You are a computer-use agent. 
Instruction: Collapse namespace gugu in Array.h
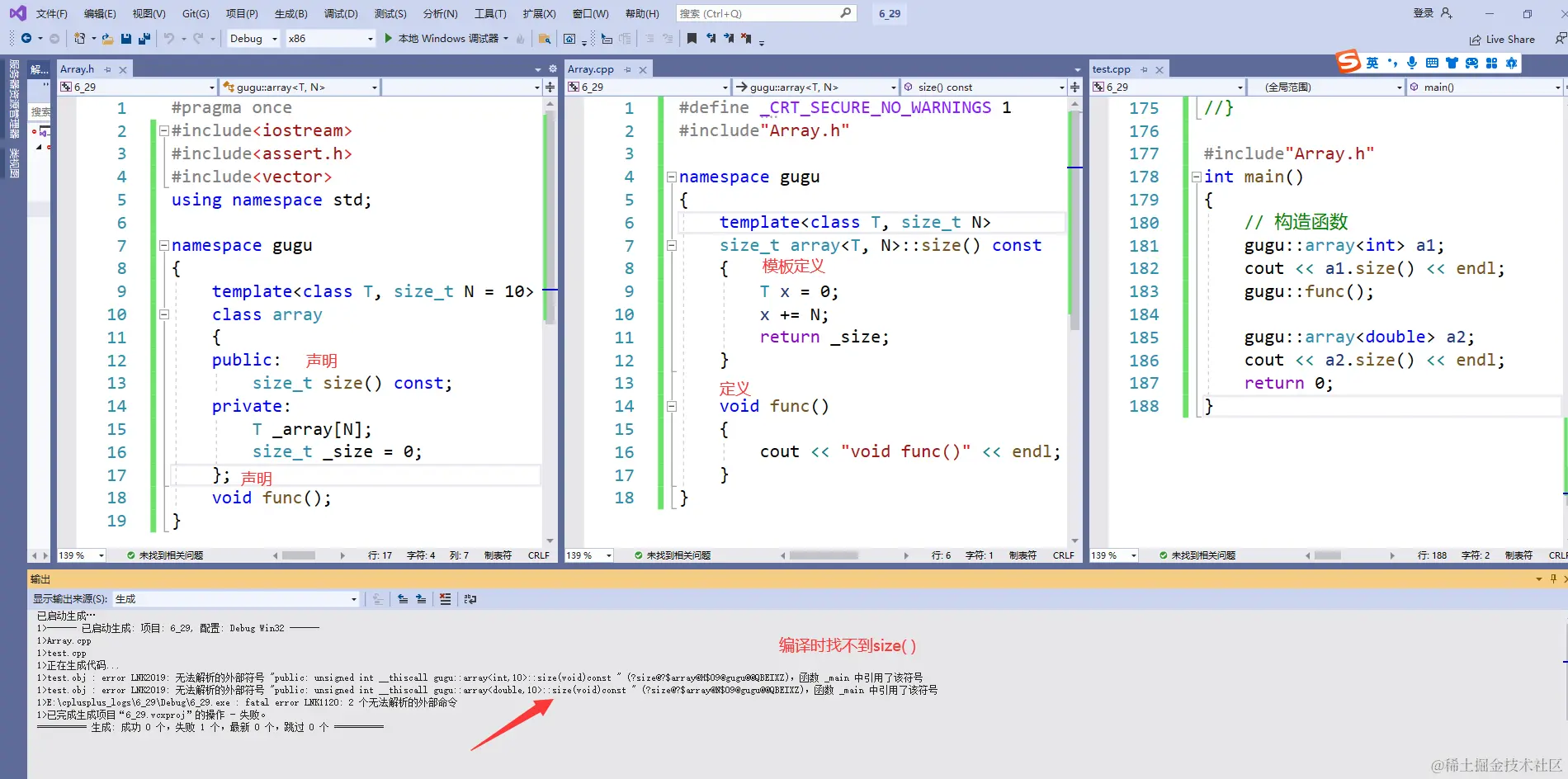pyautogui.click(x=164, y=245)
